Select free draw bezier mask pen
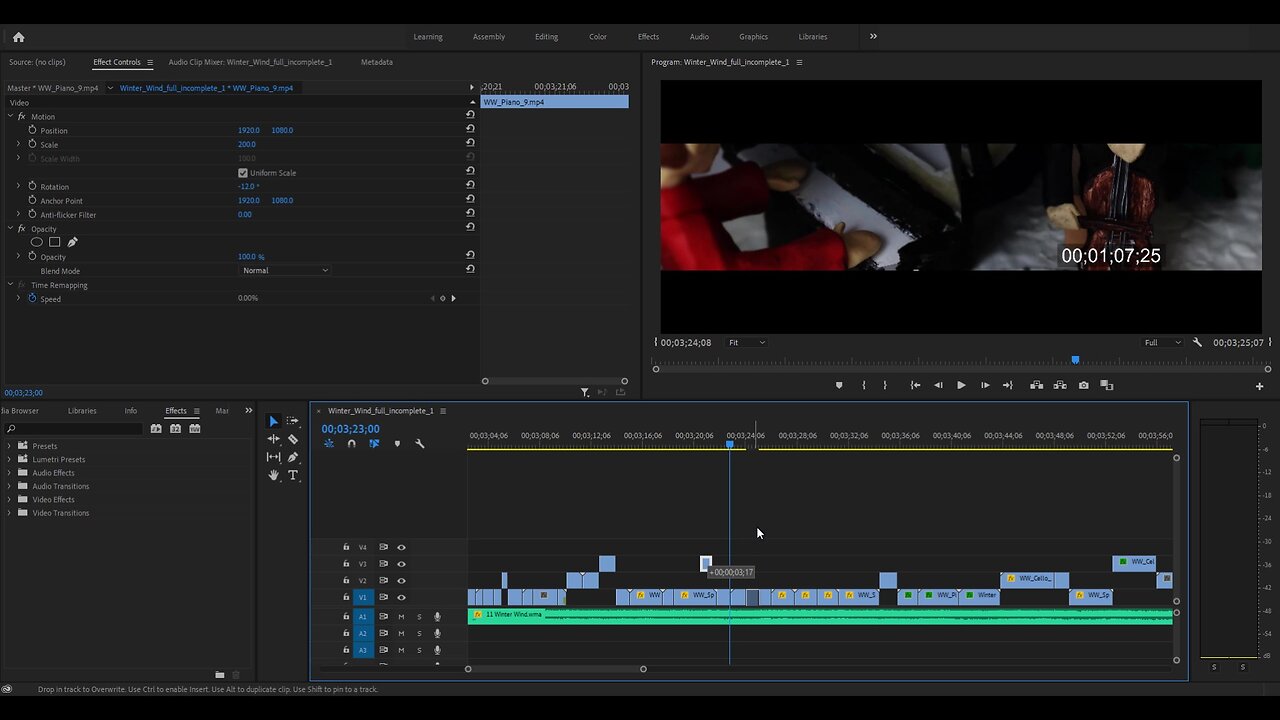The height and width of the screenshot is (720, 1280). pyautogui.click(x=72, y=242)
